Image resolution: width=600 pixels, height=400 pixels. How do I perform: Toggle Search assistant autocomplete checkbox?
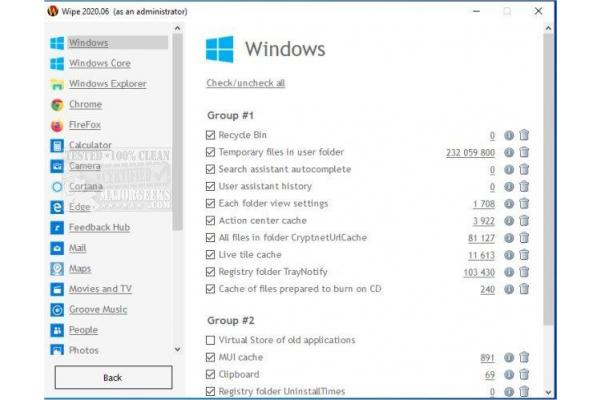210,169
